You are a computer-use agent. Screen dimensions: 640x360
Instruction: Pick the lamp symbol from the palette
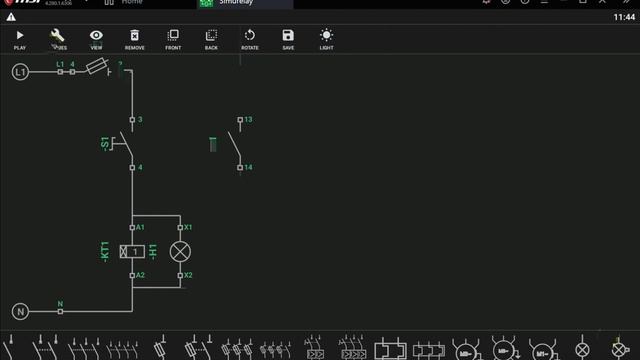click(x=582, y=348)
